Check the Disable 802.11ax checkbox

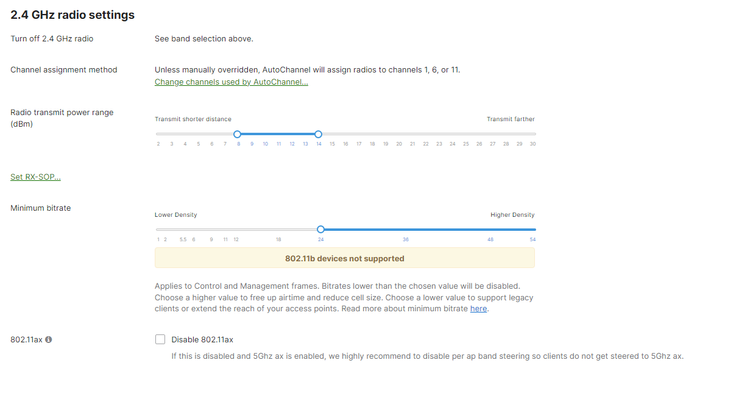click(160, 340)
